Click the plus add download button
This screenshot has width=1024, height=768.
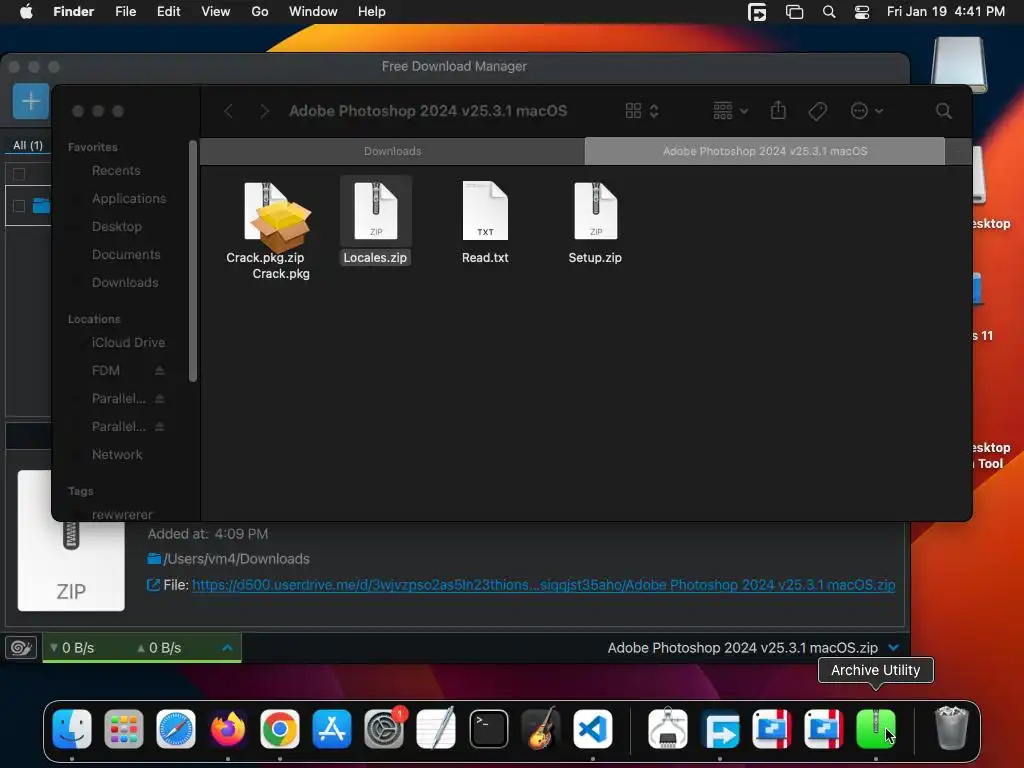tap(31, 101)
